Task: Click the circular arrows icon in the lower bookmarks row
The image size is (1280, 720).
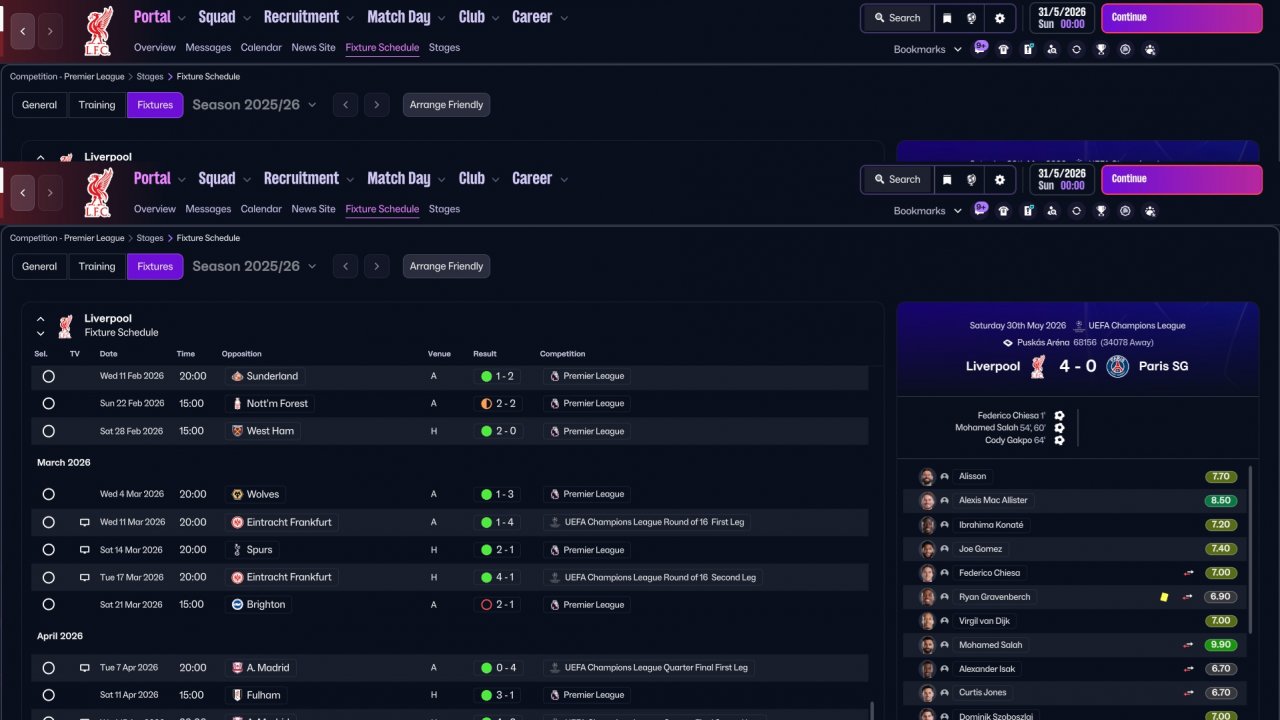Action: coord(1076,211)
